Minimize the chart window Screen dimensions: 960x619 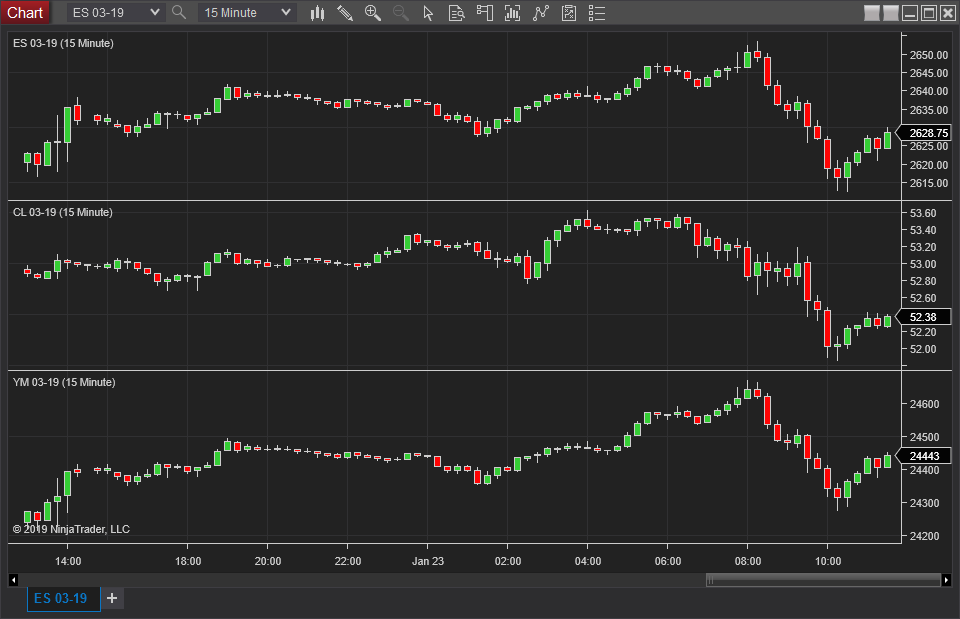910,13
